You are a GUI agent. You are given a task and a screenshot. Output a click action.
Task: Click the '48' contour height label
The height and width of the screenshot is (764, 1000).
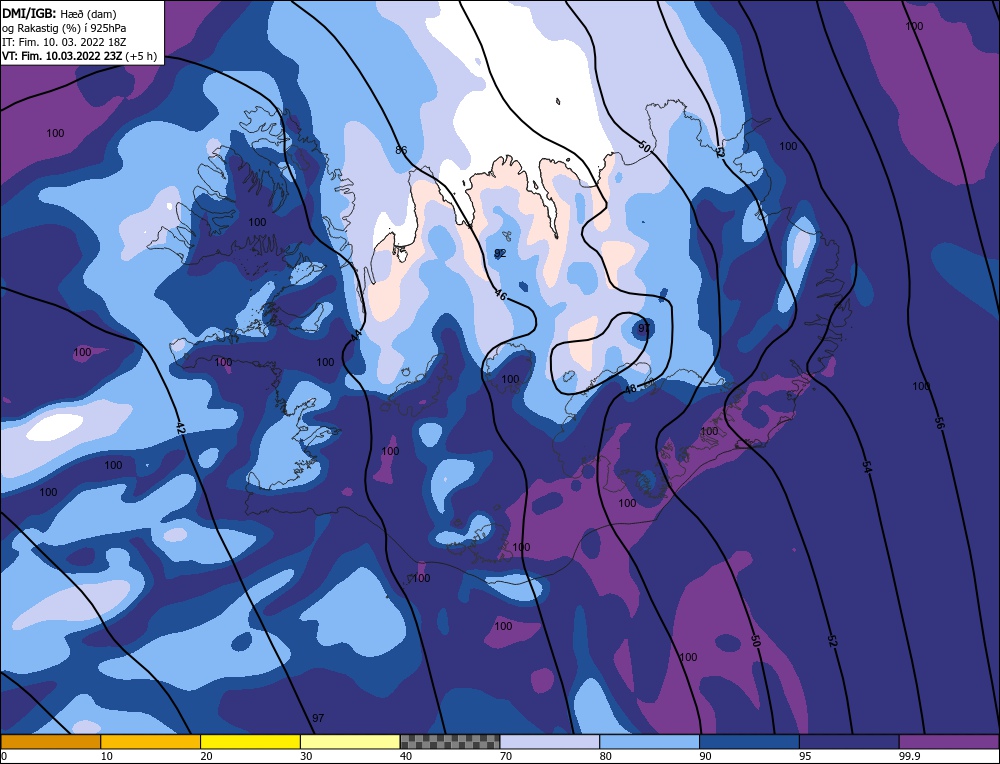pyautogui.click(x=630, y=388)
